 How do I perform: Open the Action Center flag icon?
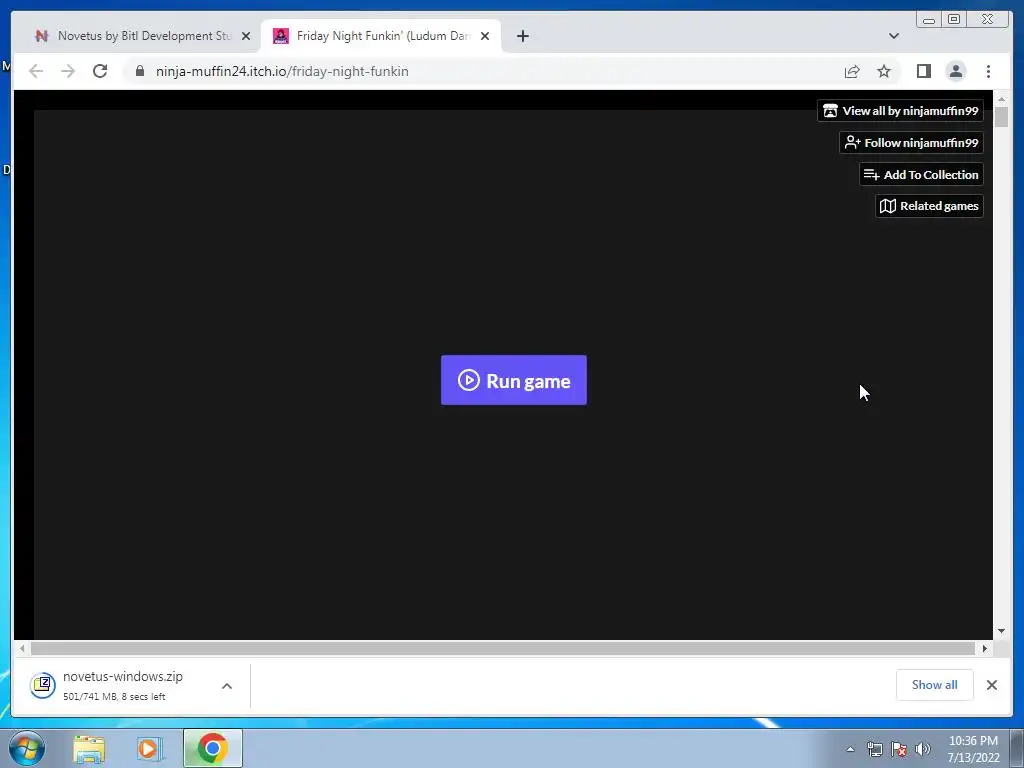point(899,749)
